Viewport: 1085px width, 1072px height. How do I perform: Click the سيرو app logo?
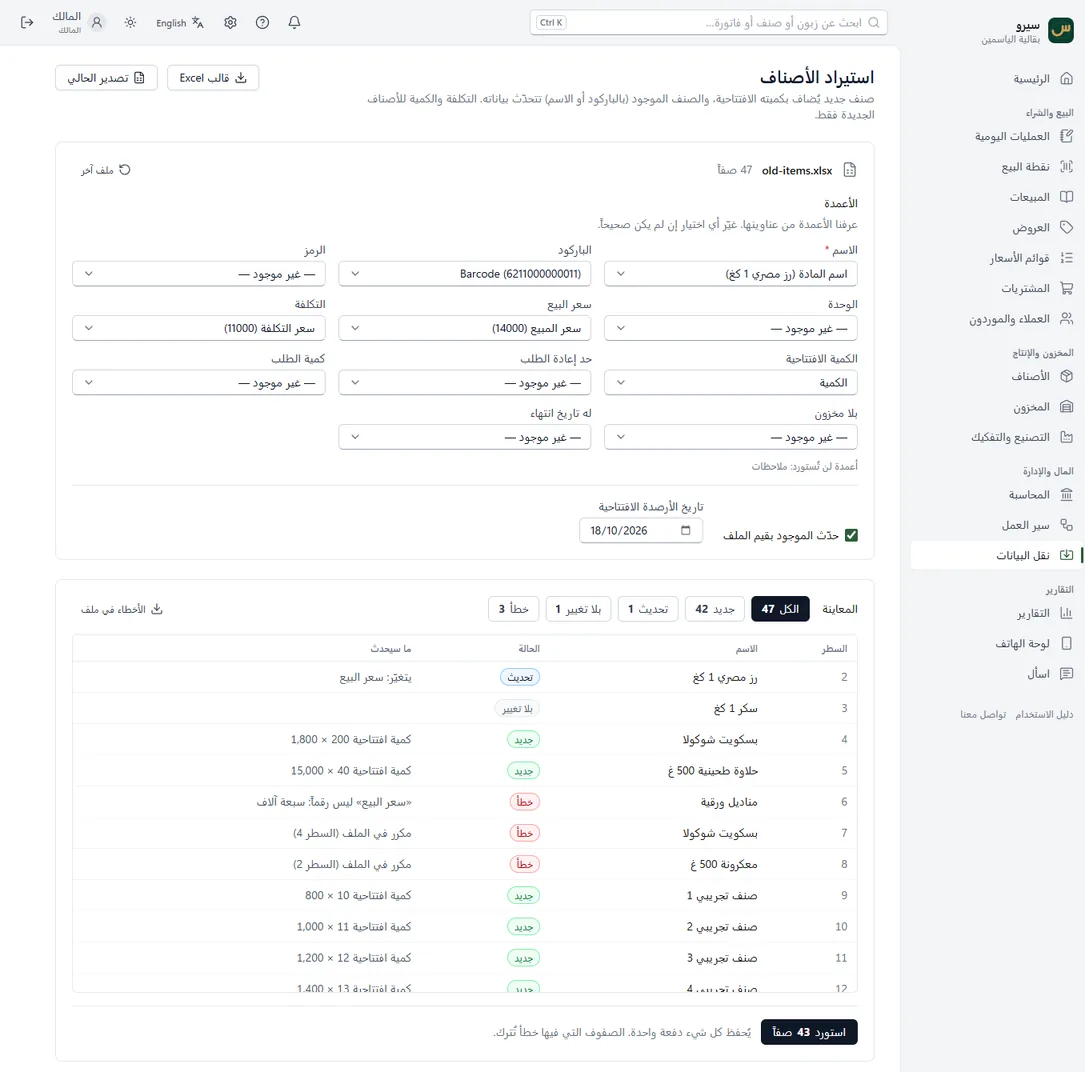pos(1061,30)
